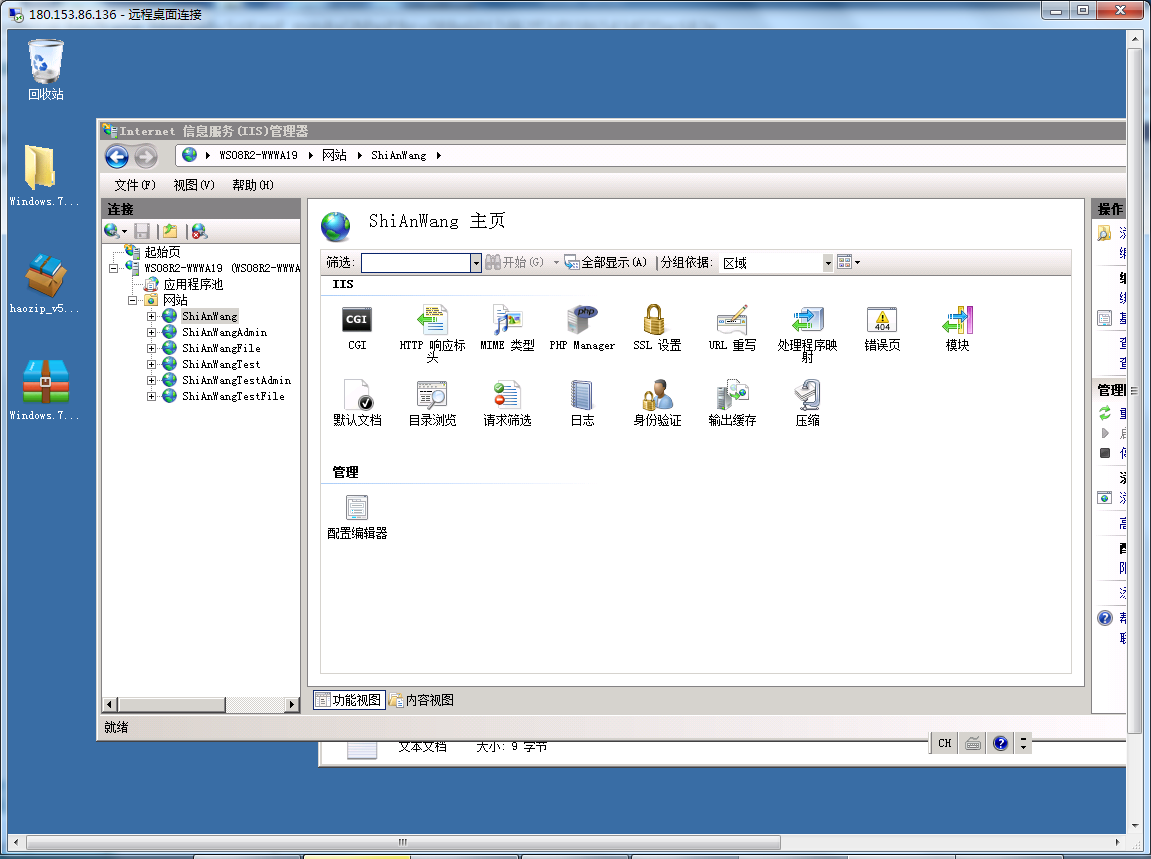1151x859 pixels.
Task: Open the MIME 类型 icon
Action: point(507,327)
